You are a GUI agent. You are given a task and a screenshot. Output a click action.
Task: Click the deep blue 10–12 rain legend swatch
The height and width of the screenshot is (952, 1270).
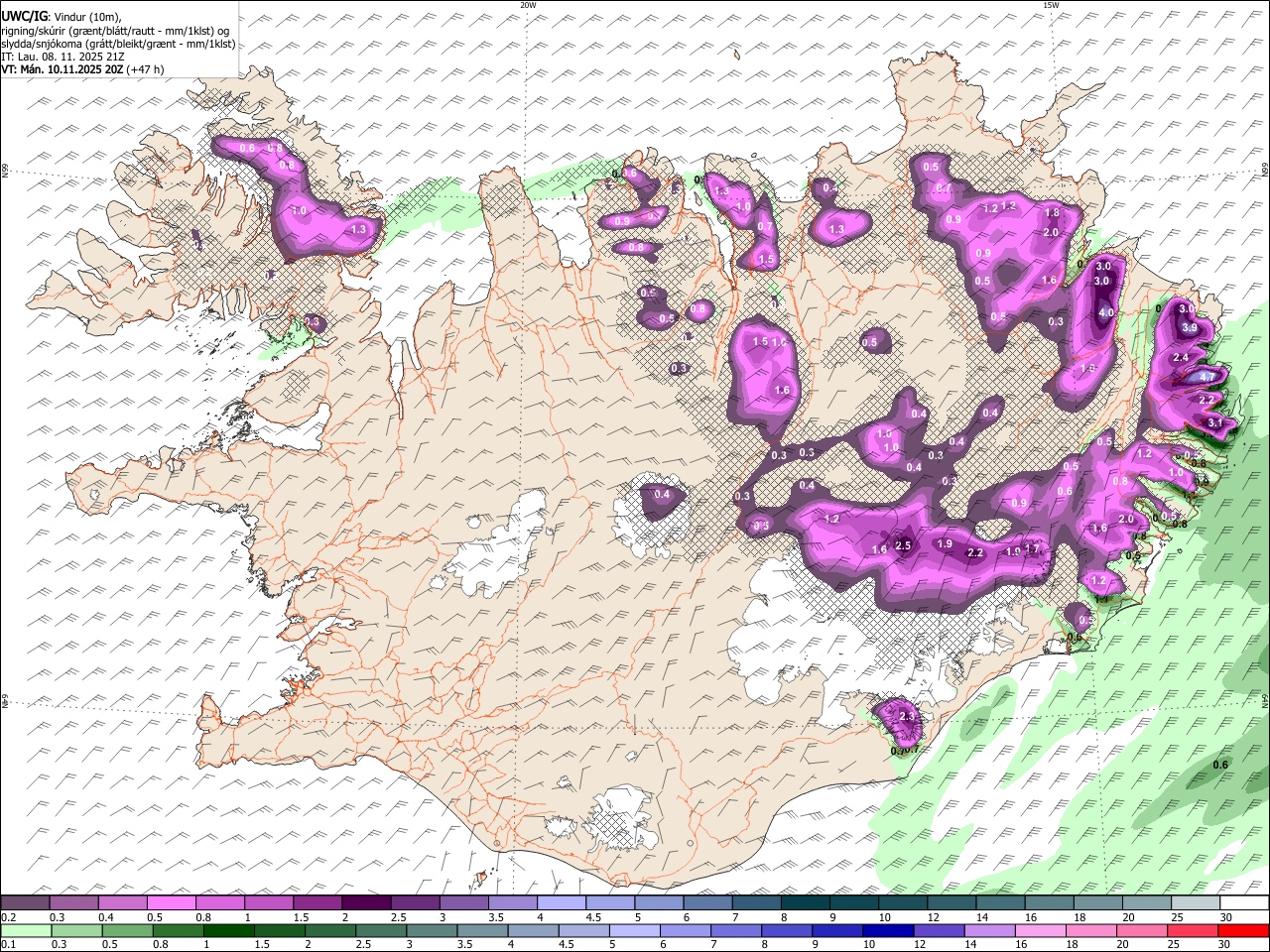(x=889, y=930)
